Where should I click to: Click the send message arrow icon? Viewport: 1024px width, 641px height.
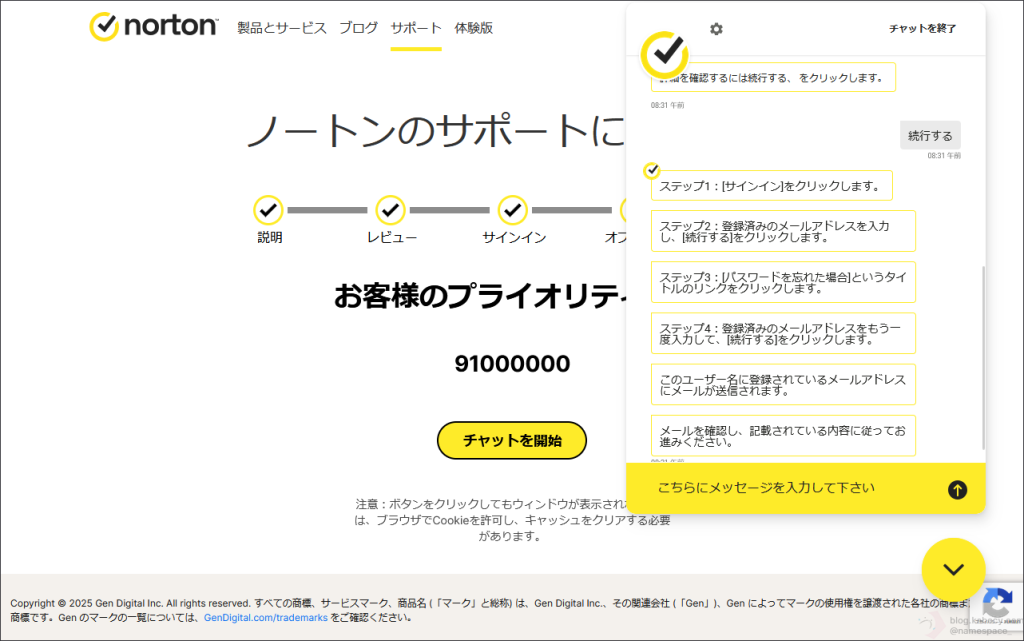tap(957, 489)
